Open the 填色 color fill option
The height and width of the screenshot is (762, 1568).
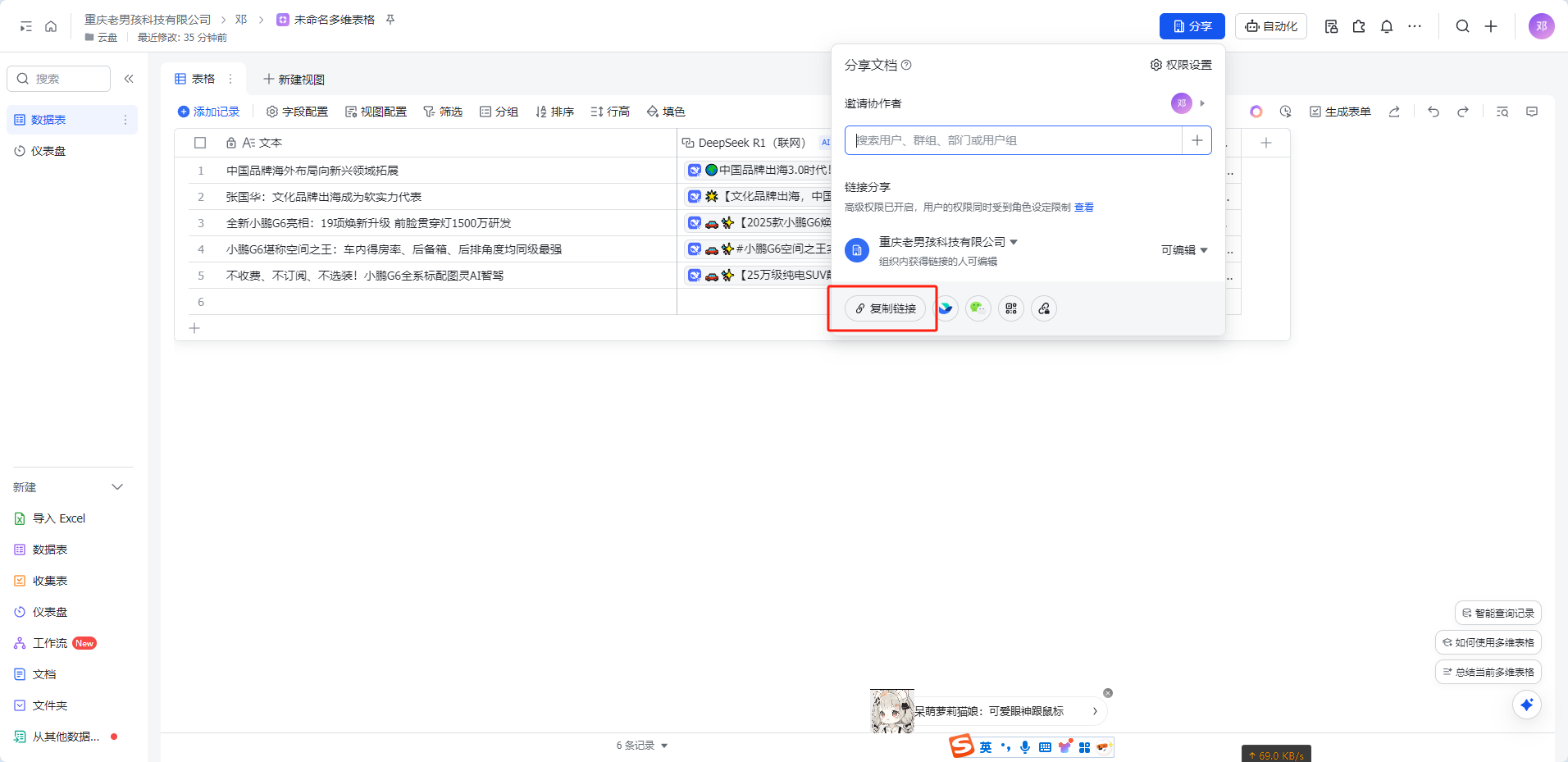click(x=665, y=112)
